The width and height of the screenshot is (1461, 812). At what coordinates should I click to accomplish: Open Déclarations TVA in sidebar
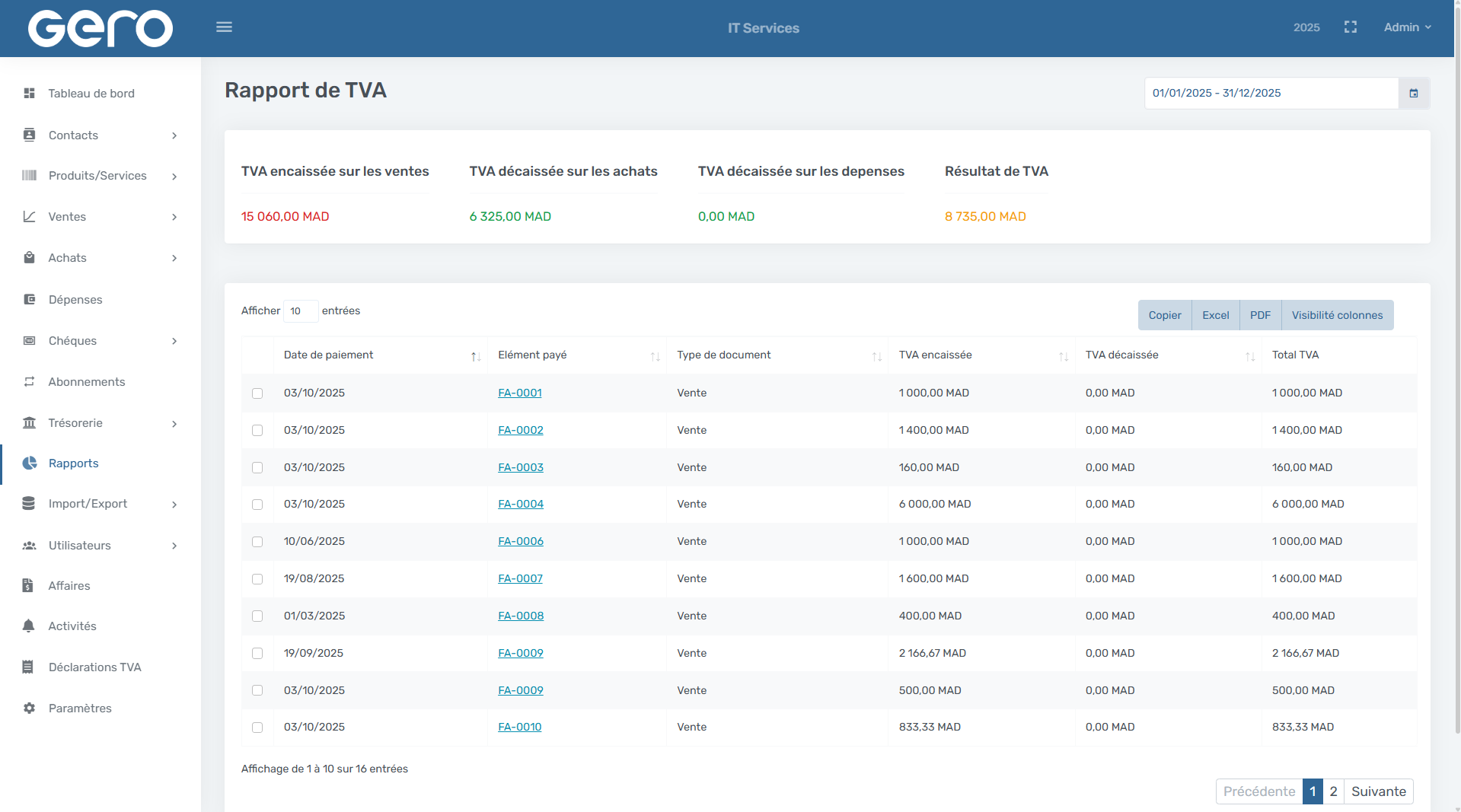pyautogui.click(x=94, y=667)
